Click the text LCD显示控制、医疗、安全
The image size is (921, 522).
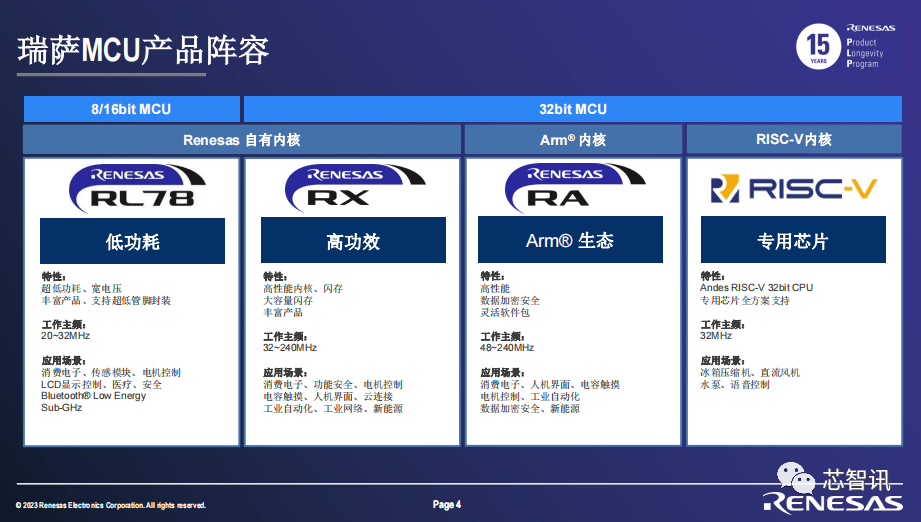[101, 385]
